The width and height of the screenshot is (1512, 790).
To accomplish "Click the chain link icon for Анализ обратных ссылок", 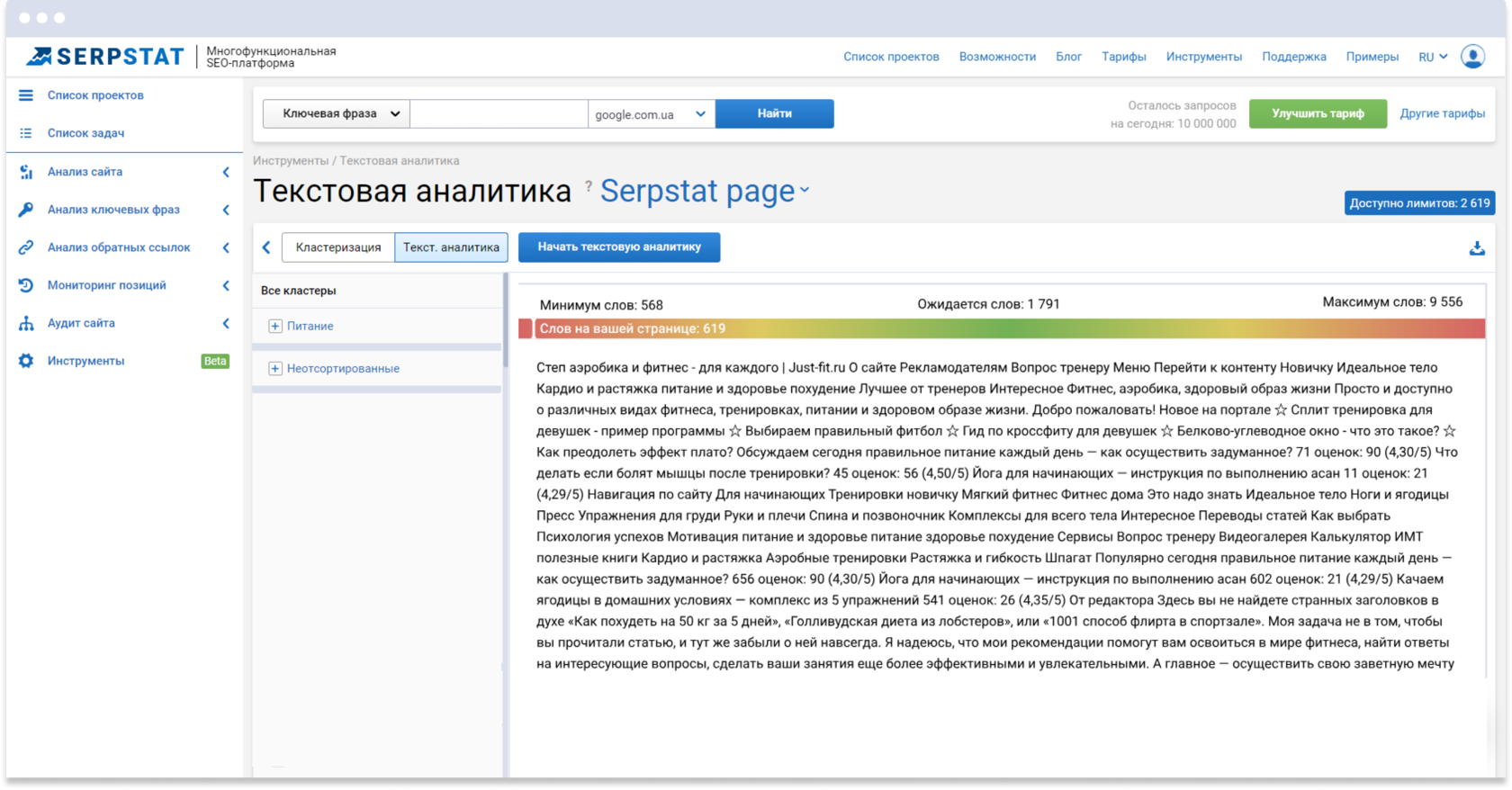I will [x=26, y=247].
